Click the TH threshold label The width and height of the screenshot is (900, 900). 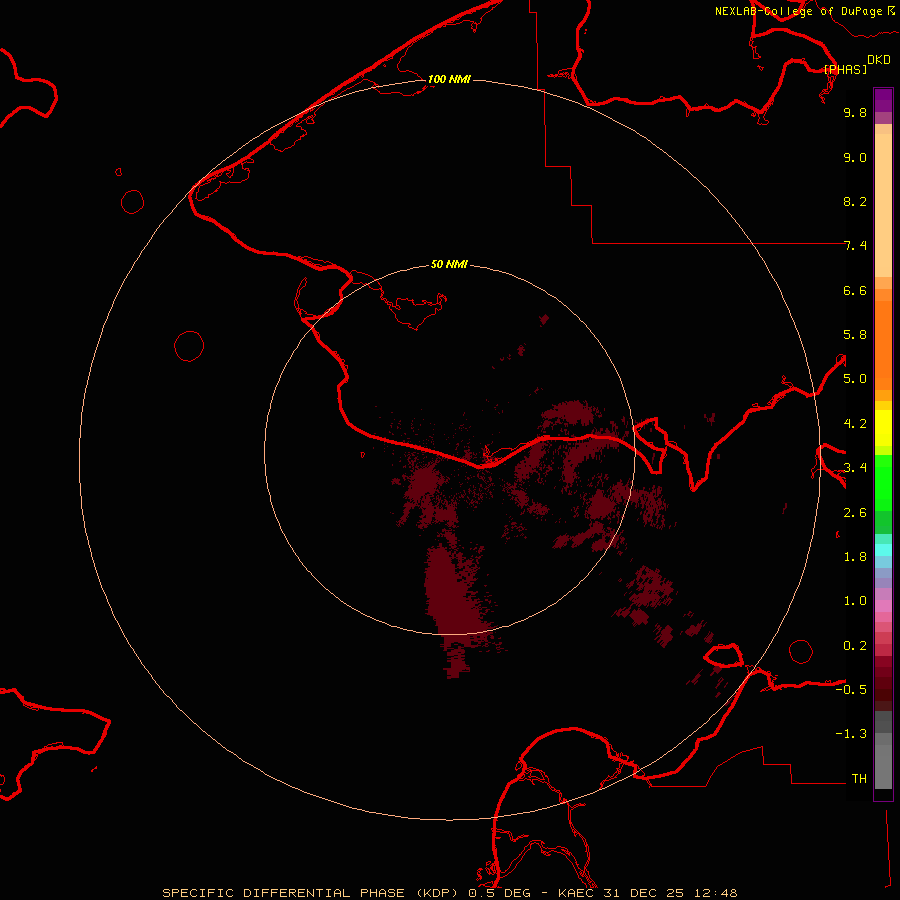click(x=859, y=779)
